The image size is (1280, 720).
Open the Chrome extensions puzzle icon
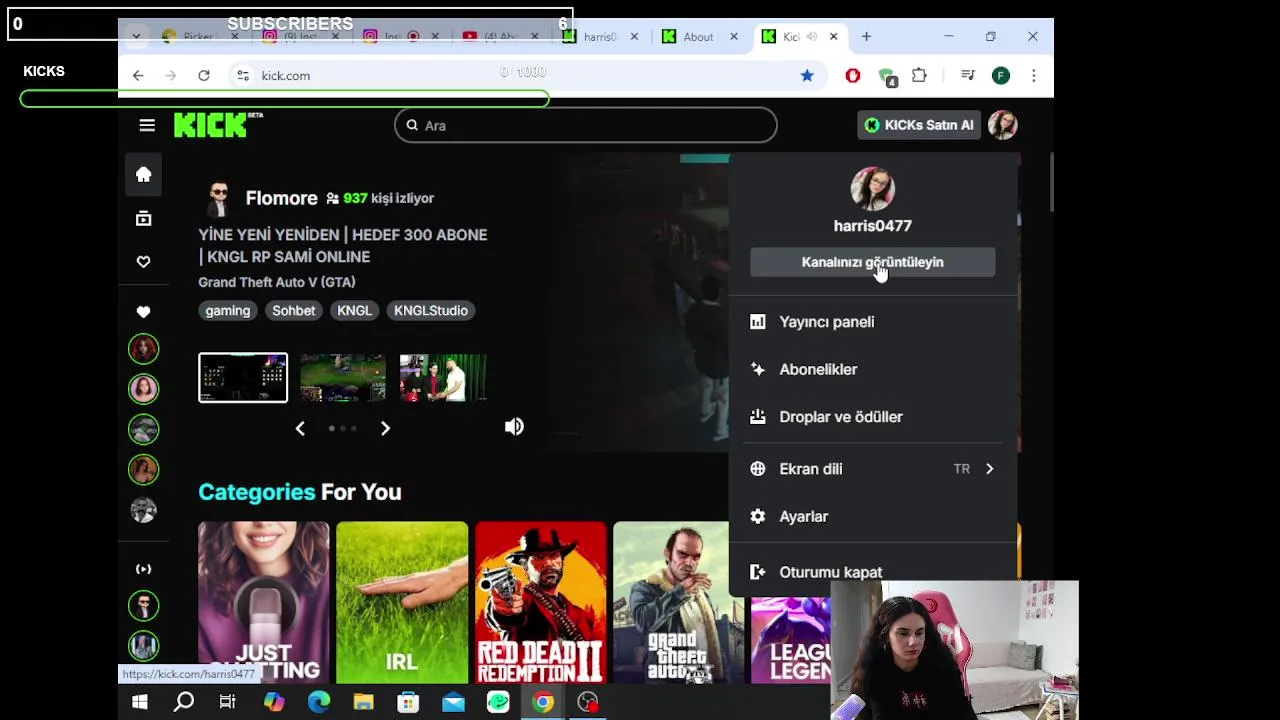point(919,75)
